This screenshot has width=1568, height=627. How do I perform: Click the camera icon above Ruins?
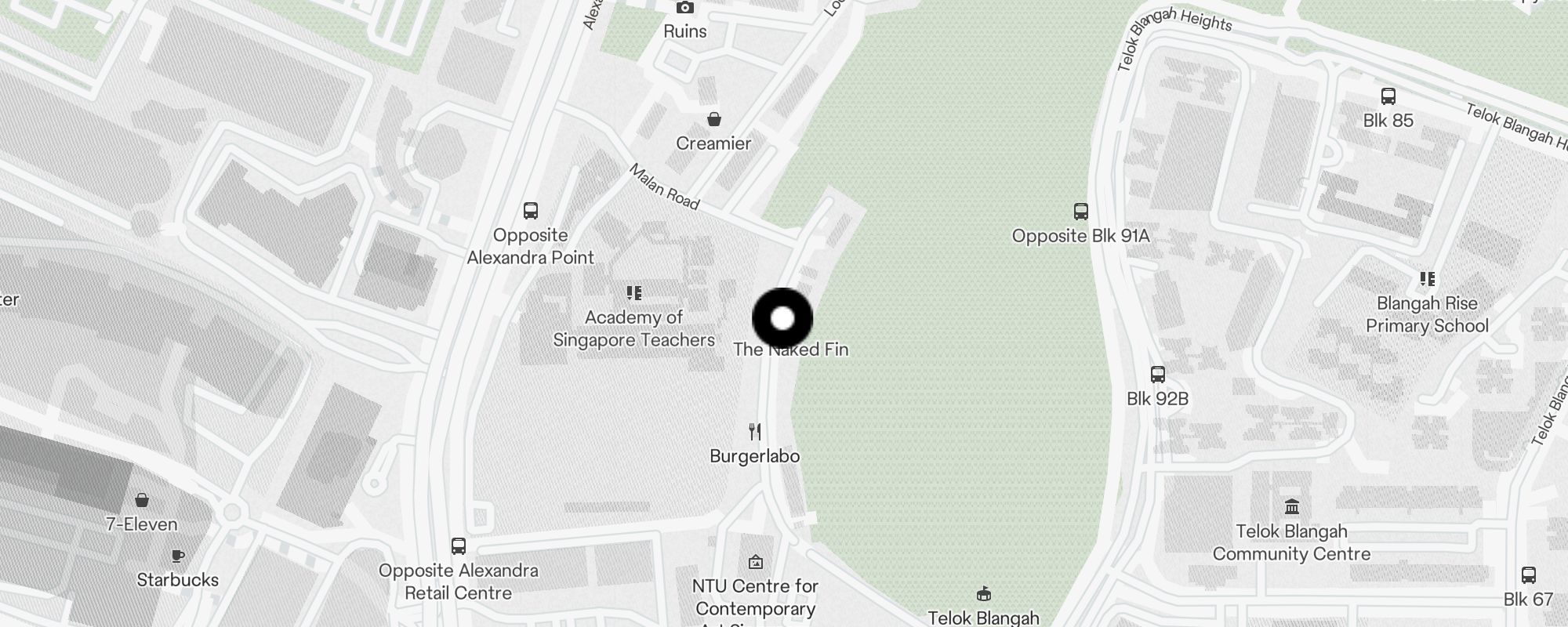[685, 8]
